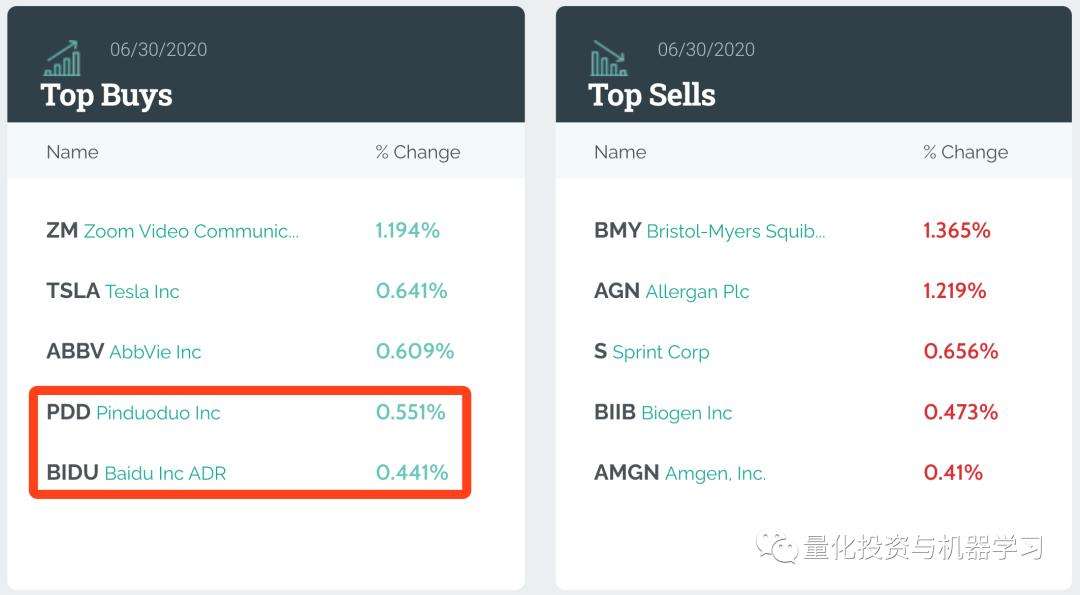Click the WeChat logo icon in watermark

[776, 547]
